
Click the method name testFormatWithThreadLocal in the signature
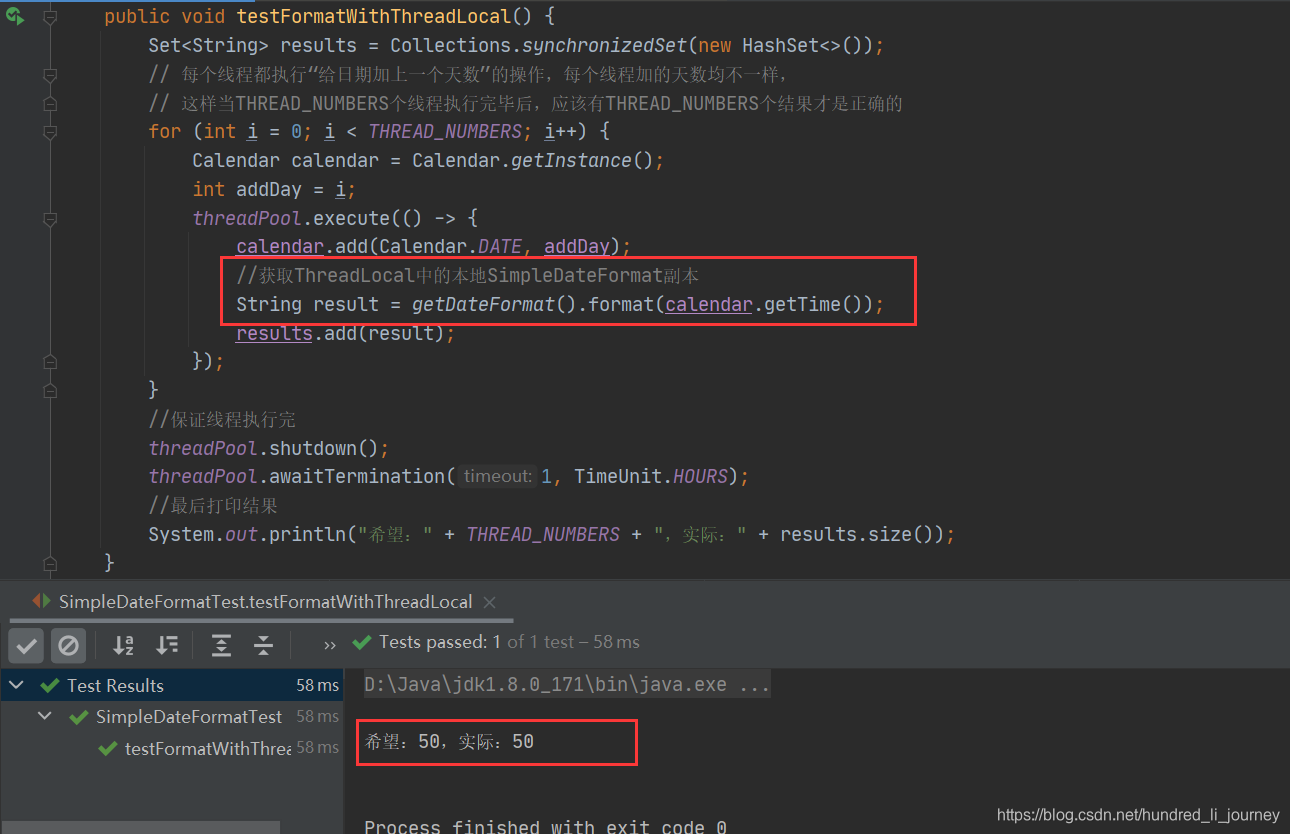tap(374, 17)
